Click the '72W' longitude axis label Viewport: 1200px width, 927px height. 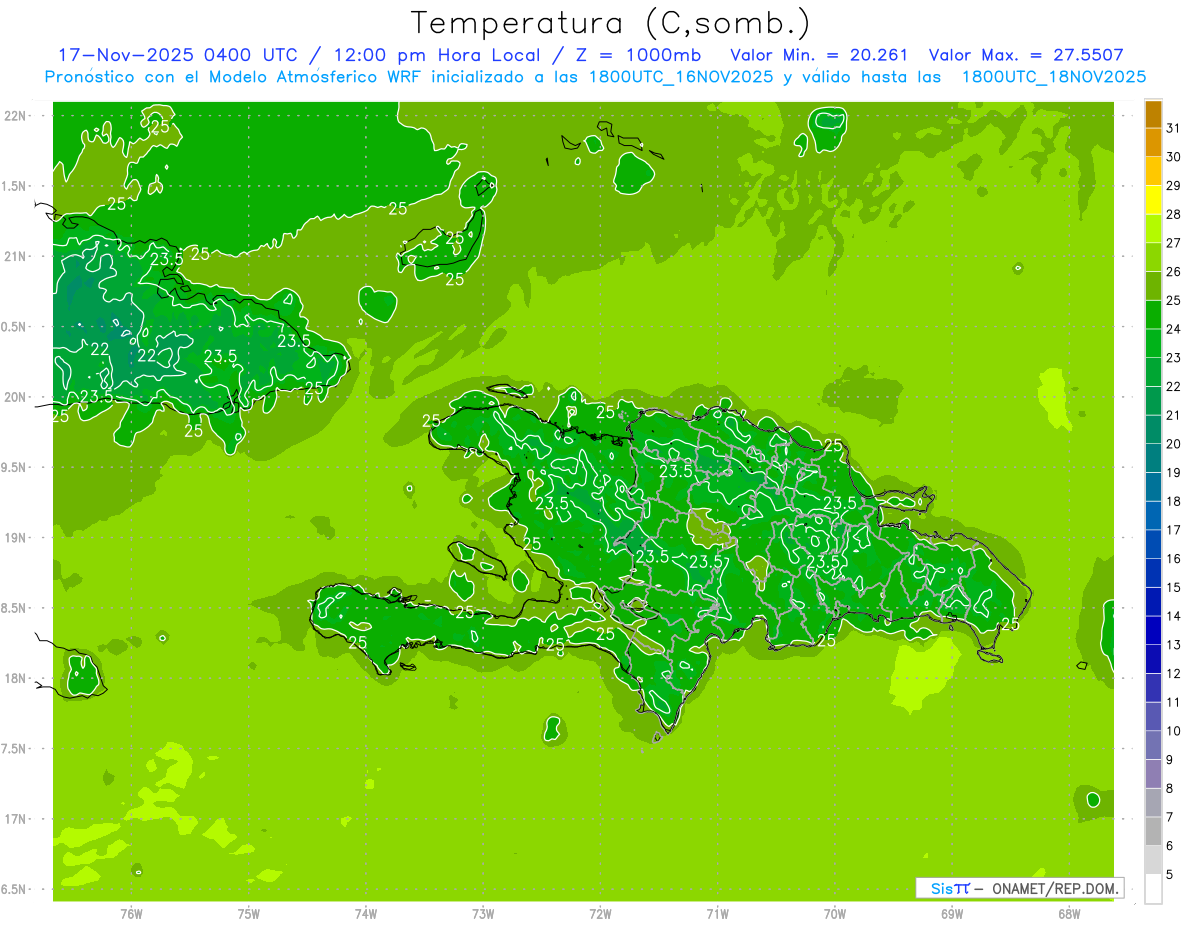click(x=601, y=914)
